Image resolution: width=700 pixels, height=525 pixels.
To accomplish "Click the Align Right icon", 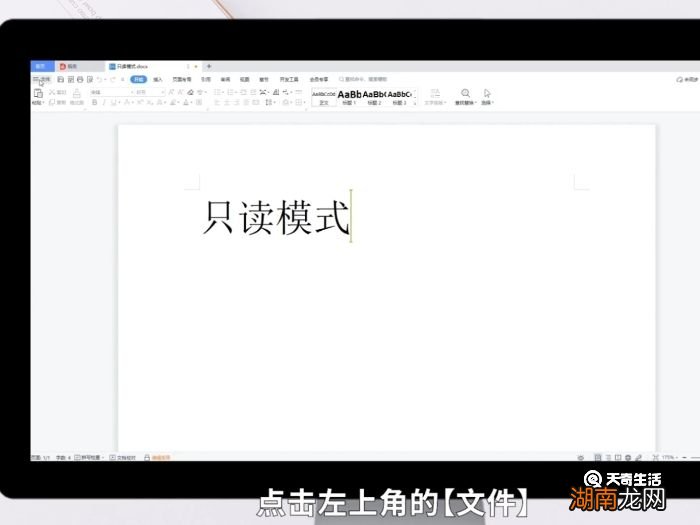I will pos(237,102).
